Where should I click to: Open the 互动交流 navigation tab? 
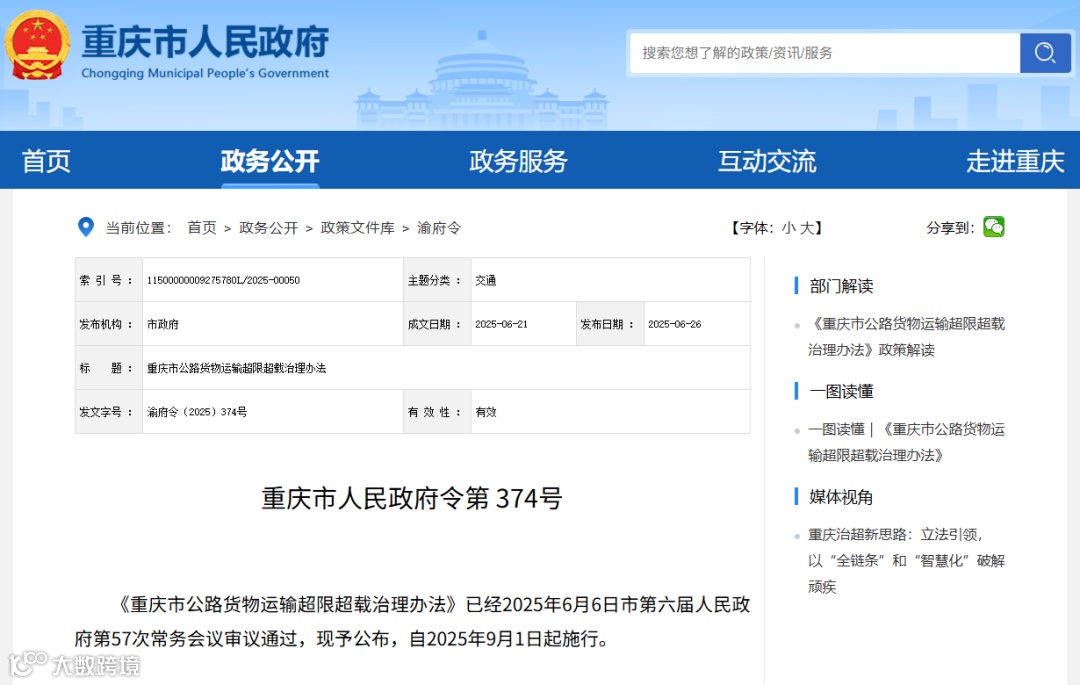pos(767,161)
